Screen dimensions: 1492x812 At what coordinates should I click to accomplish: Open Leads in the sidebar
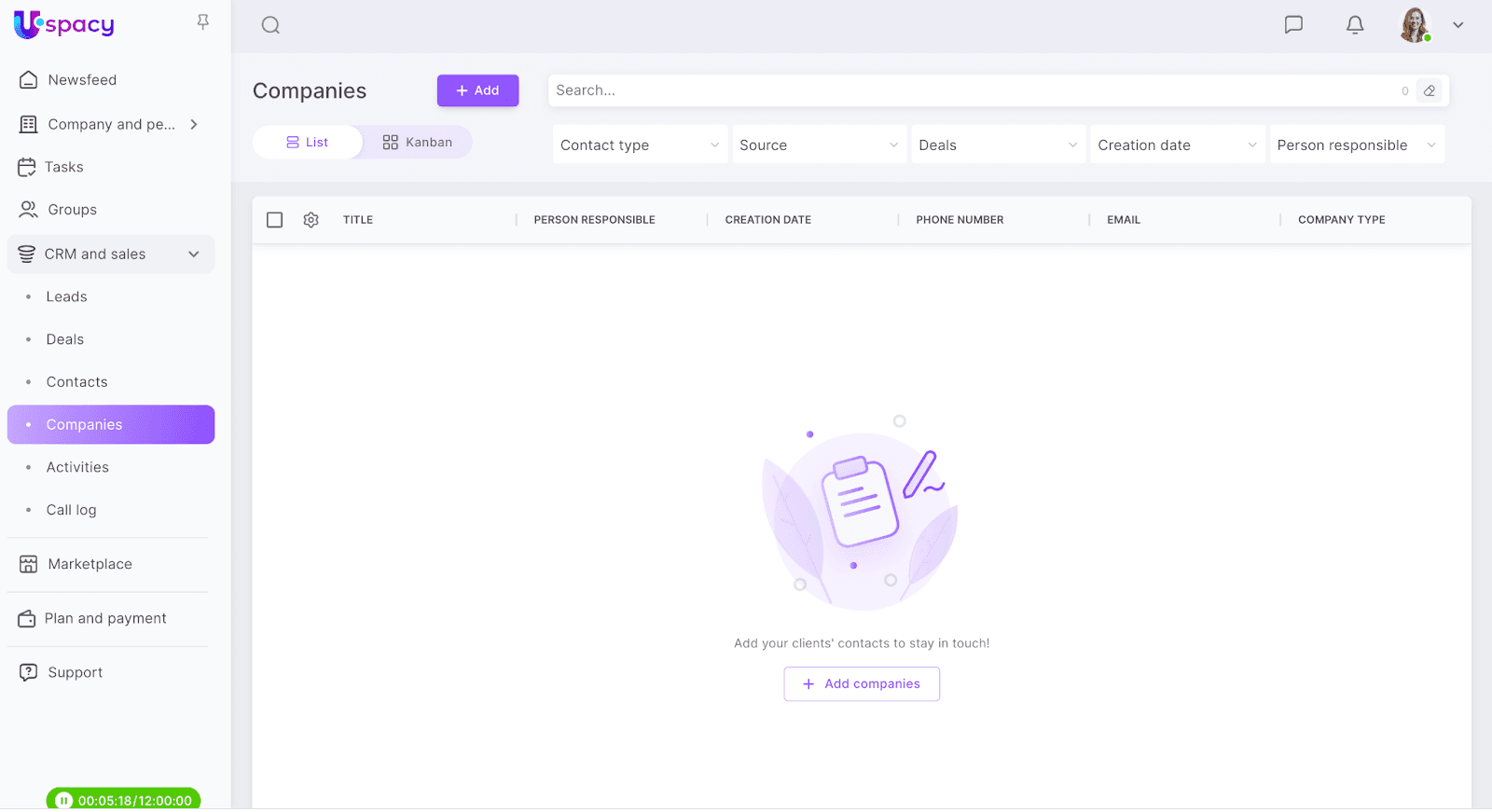click(x=66, y=296)
